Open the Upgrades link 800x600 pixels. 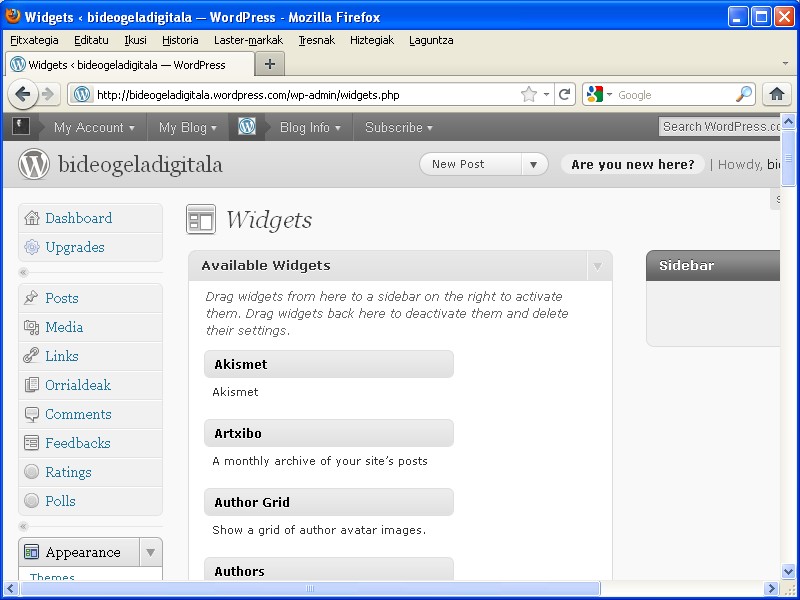[x=74, y=247]
